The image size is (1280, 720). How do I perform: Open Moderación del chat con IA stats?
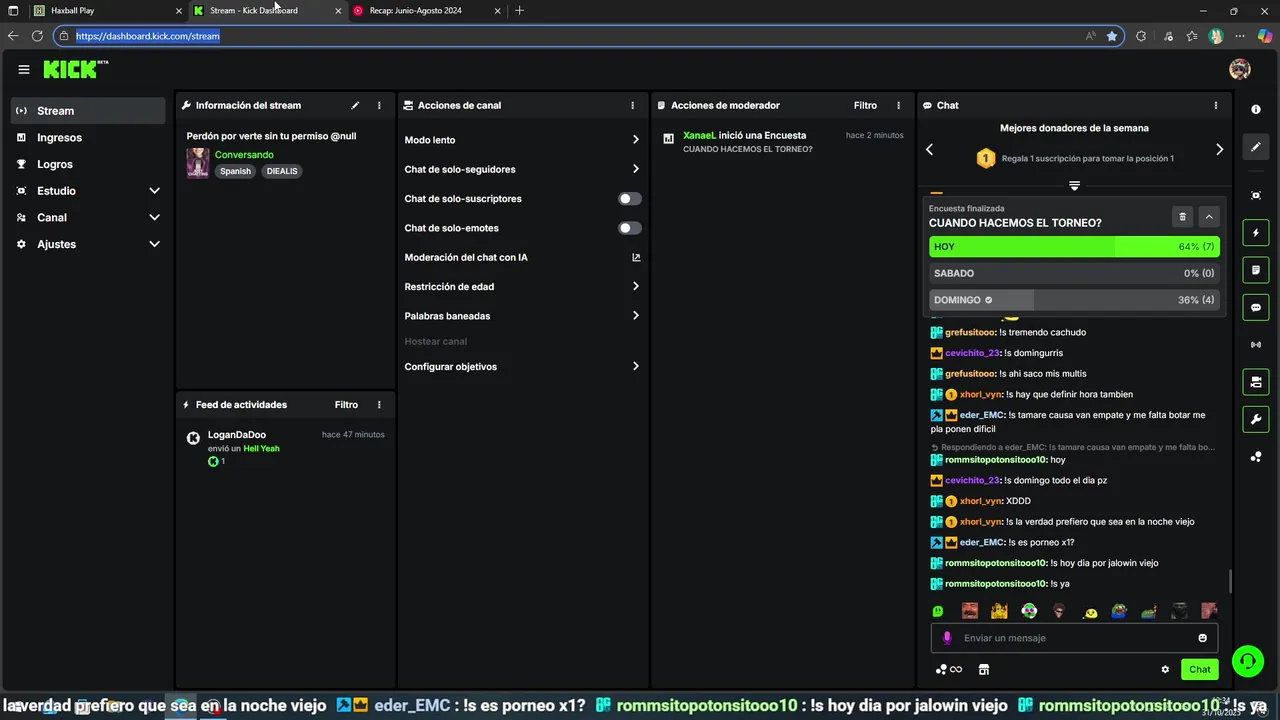636,257
